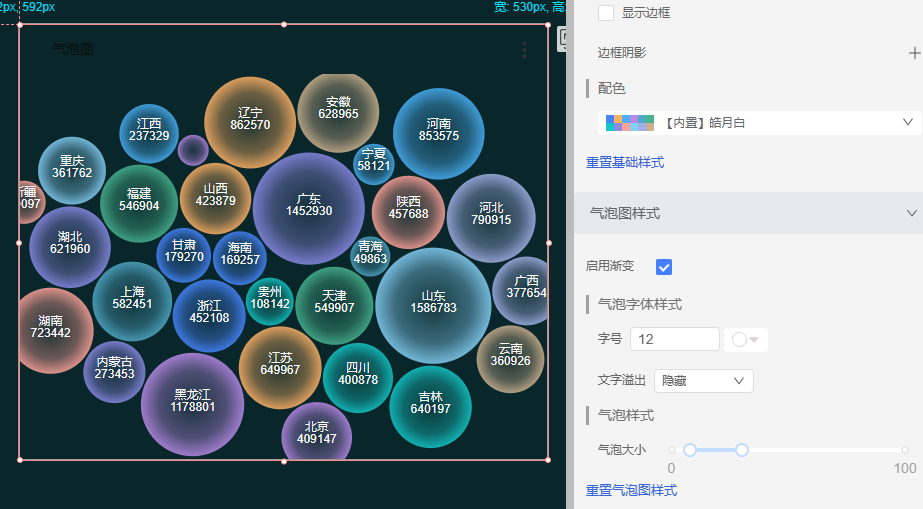Image resolution: width=923 pixels, height=509 pixels.
Task: Click the right handle of 气泡大小 slider
Action: point(742,450)
